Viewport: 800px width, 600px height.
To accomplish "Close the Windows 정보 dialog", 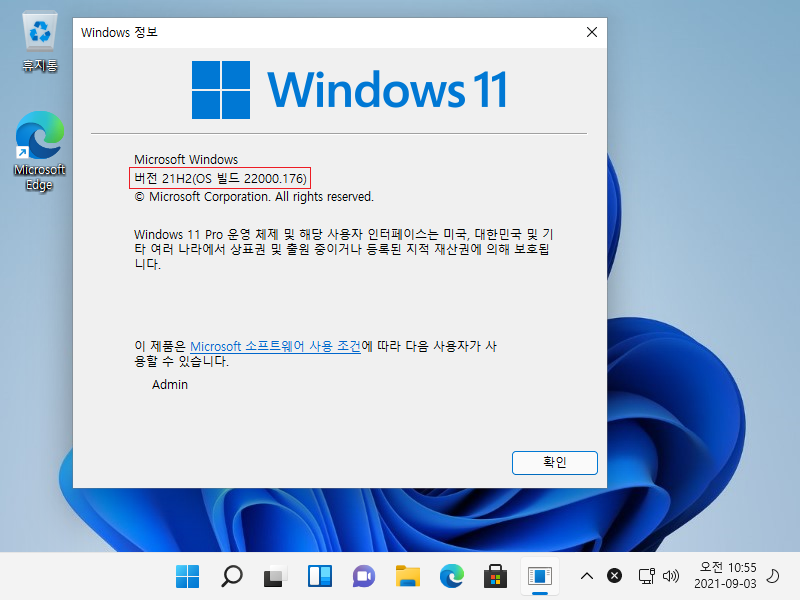I will point(592,32).
